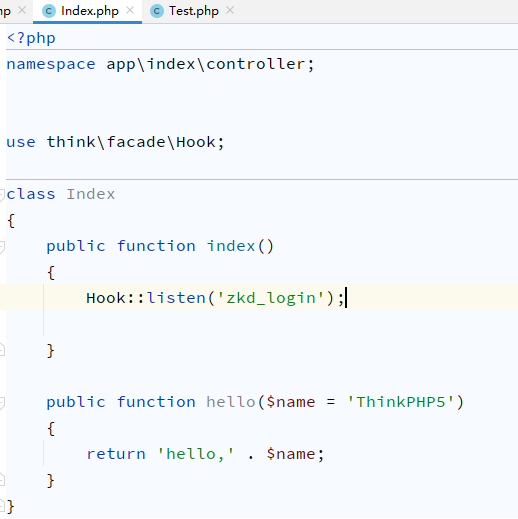Click the end fold marker of index()

point(2,350)
